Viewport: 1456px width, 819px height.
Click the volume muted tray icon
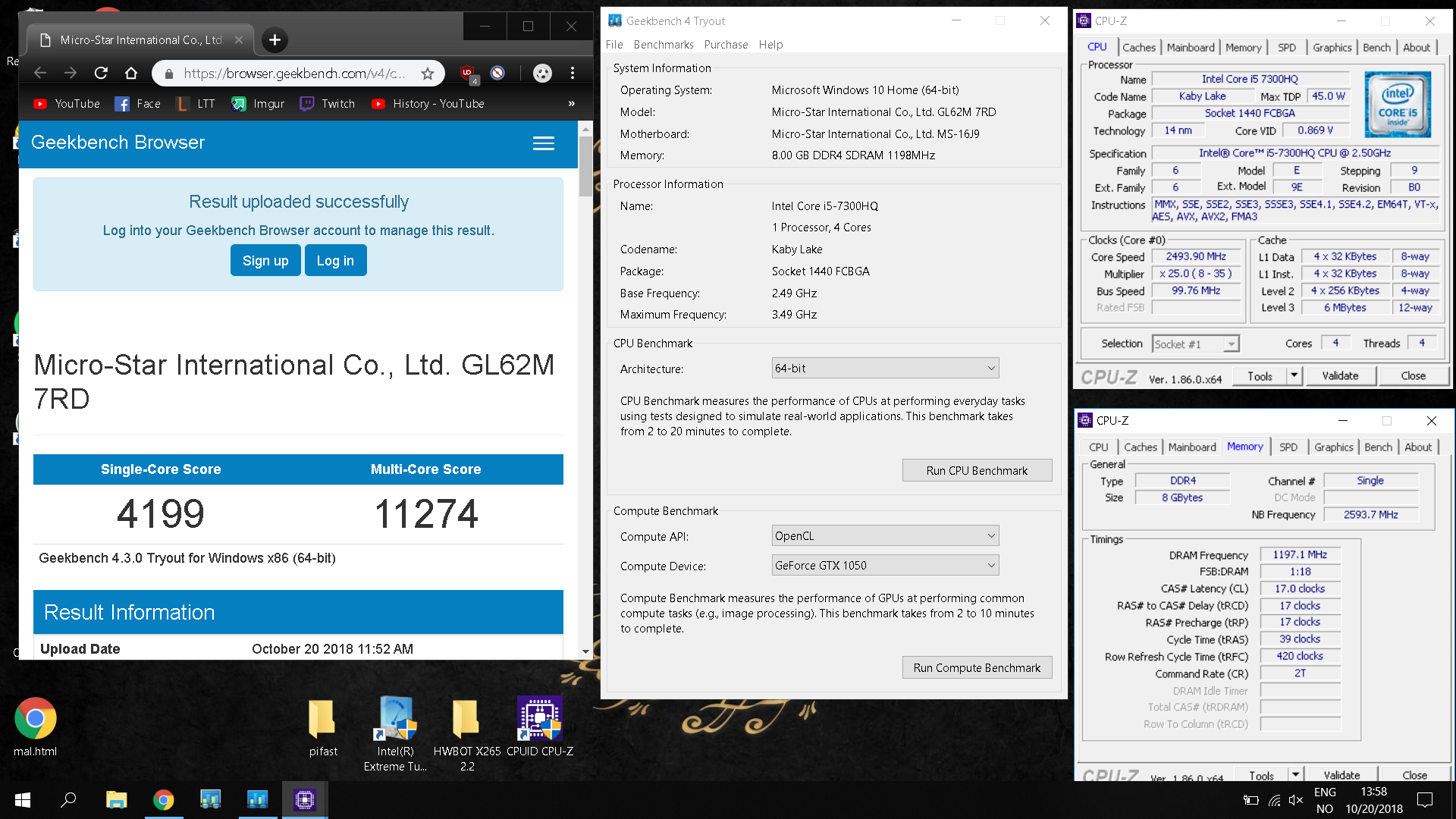click(x=1296, y=800)
